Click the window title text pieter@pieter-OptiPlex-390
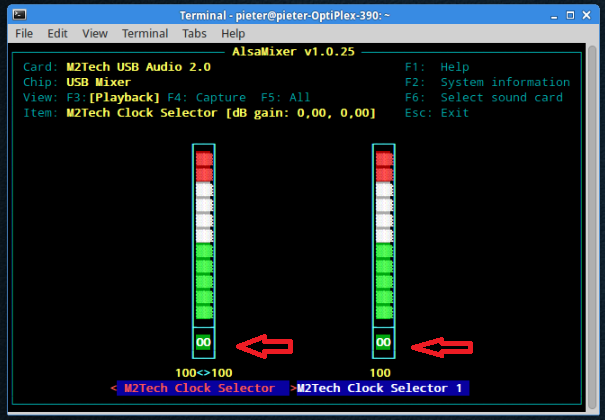 [309, 15]
